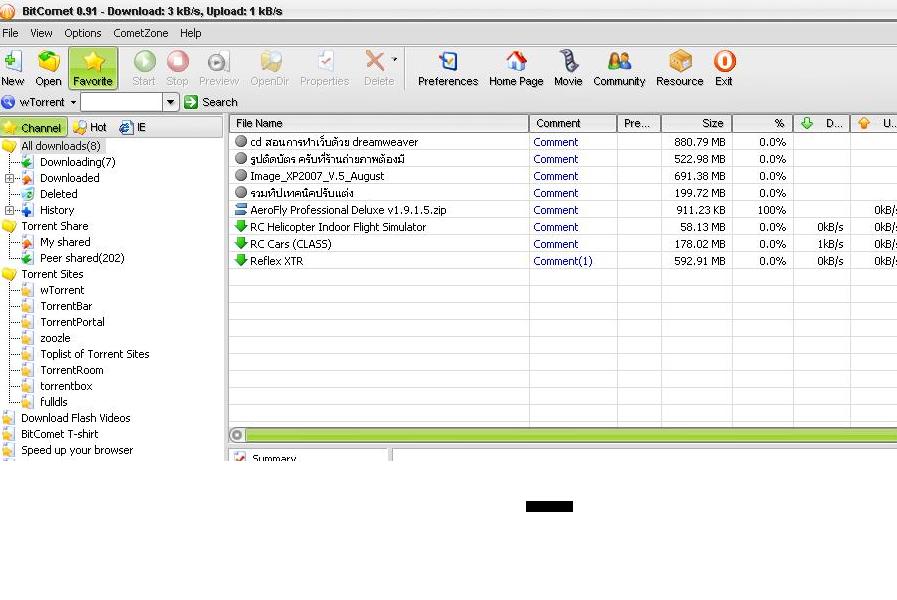Open the CometZone menu

(141, 33)
